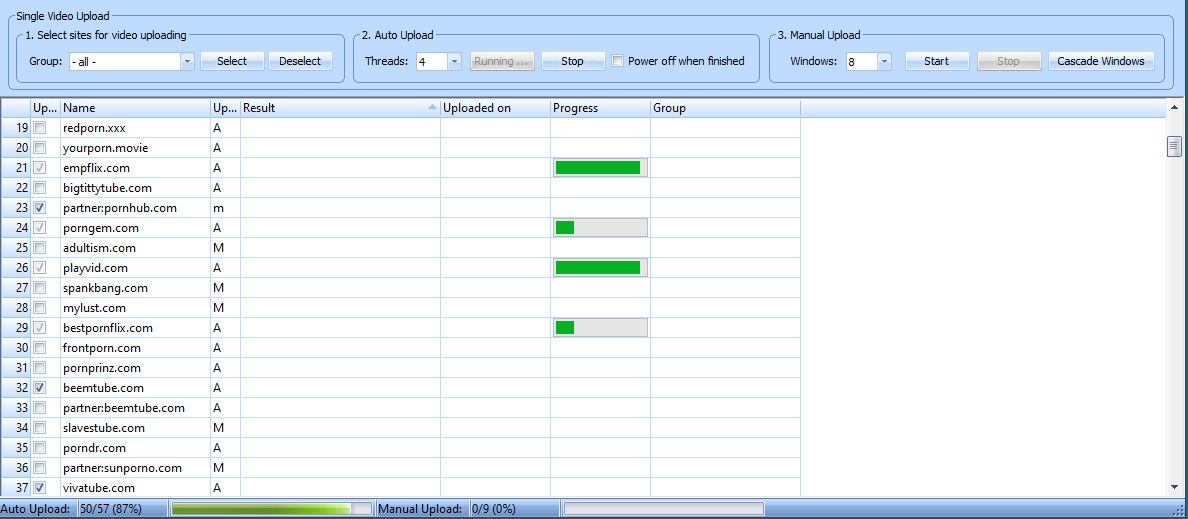This screenshot has width=1188, height=519.
Task: Open the Group dropdown showing "- all -"
Action: click(132, 61)
